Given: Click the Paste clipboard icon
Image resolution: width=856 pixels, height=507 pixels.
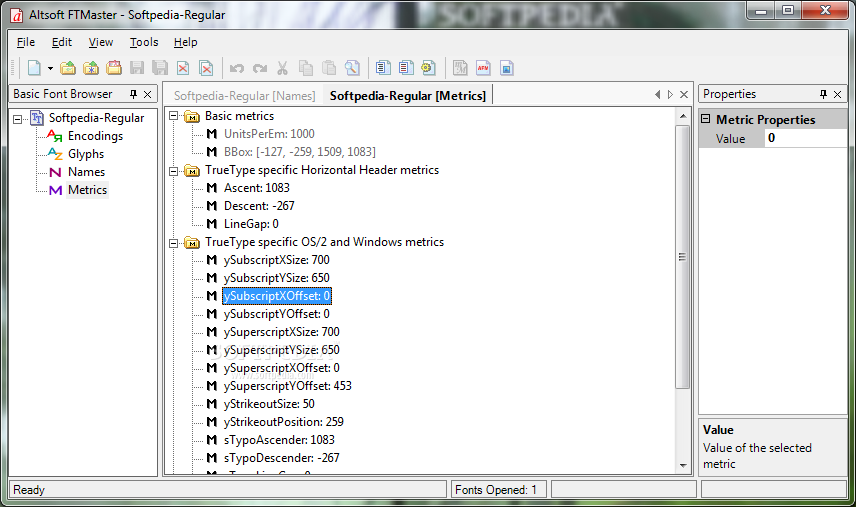Looking at the screenshot, I should (x=329, y=68).
